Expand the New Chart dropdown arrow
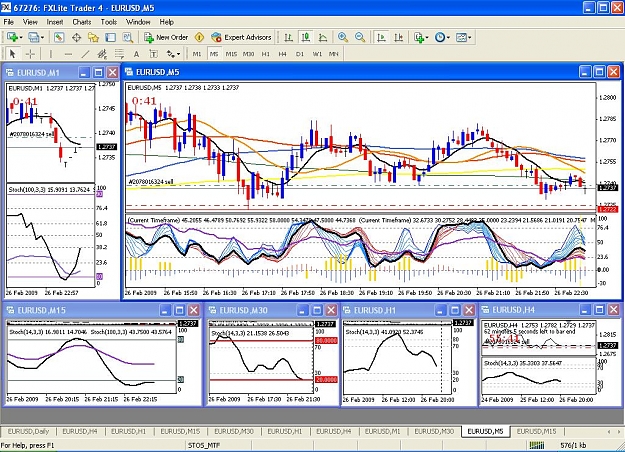Viewport: 625px width, 452px height. (21, 37)
